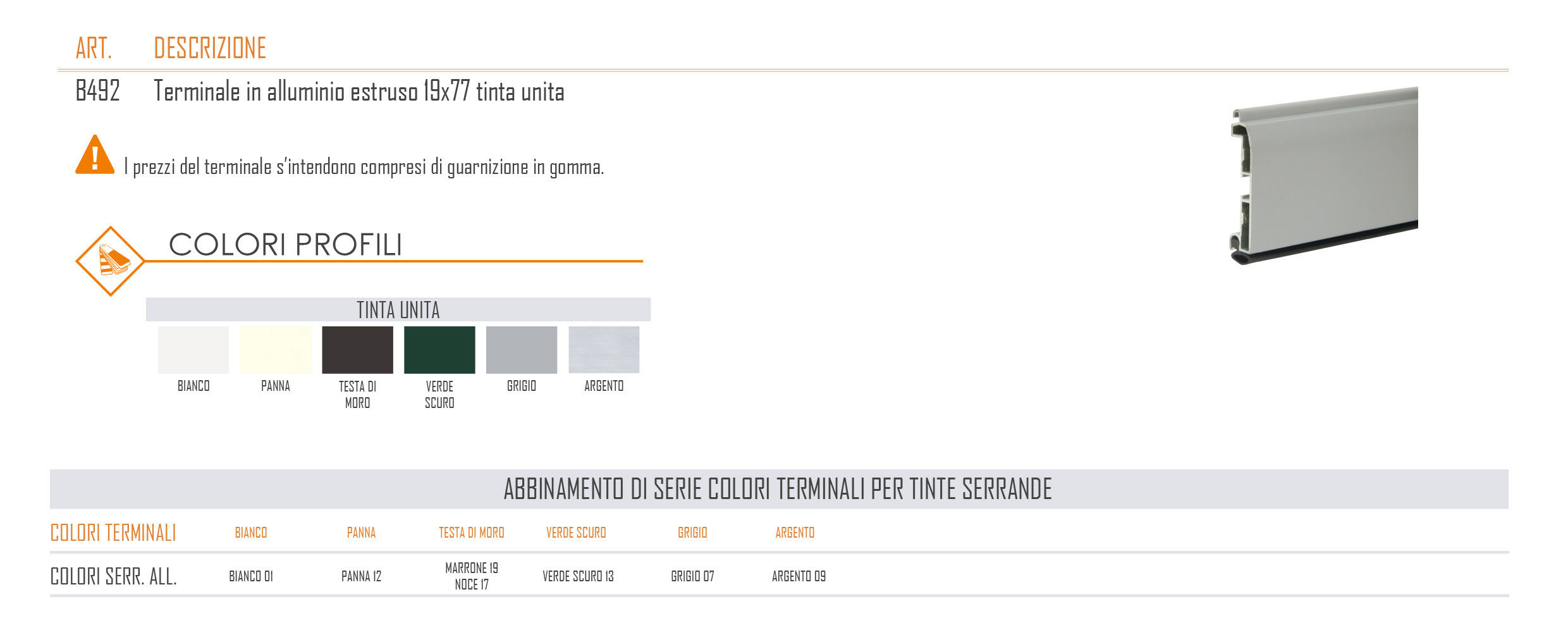Choose the Testa di Moro swatch

tap(357, 350)
